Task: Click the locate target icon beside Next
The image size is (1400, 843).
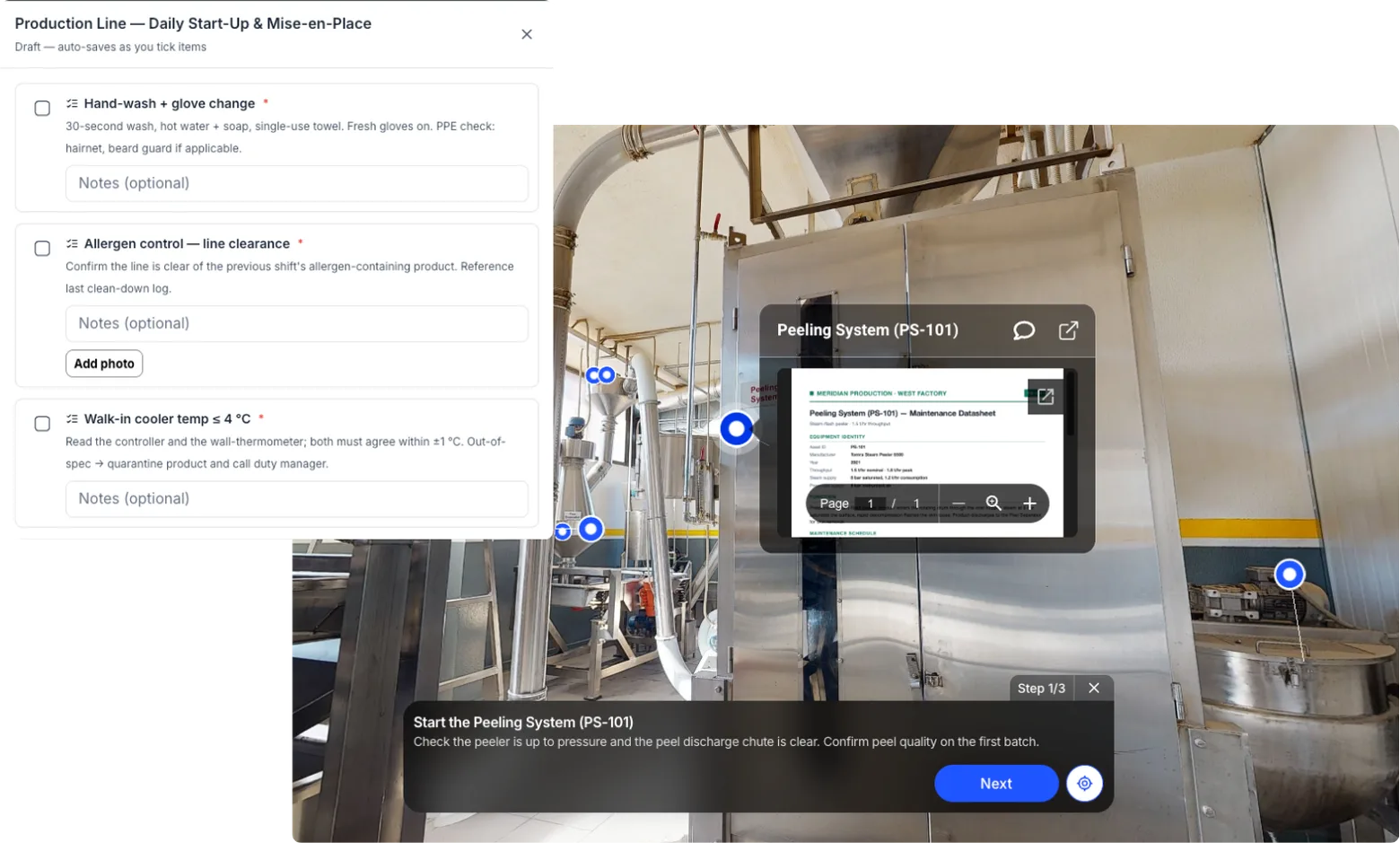Action: [1084, 784]
